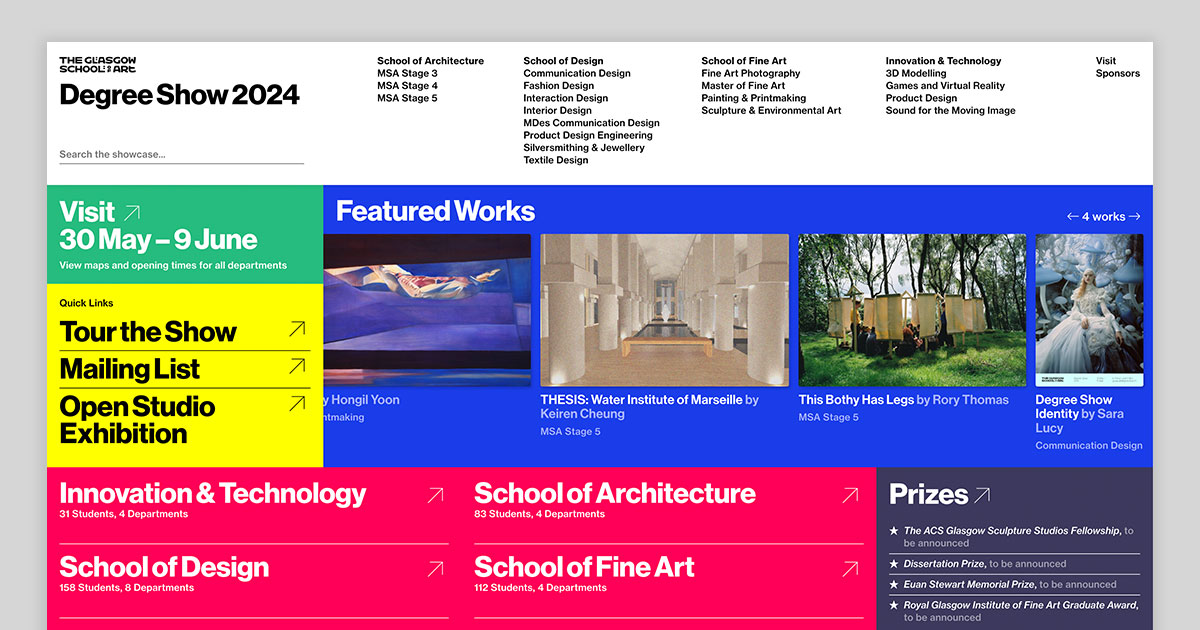Open Games and Virtual Reality link
This screenshot has width=1200, height=630.
pos(945,86)
